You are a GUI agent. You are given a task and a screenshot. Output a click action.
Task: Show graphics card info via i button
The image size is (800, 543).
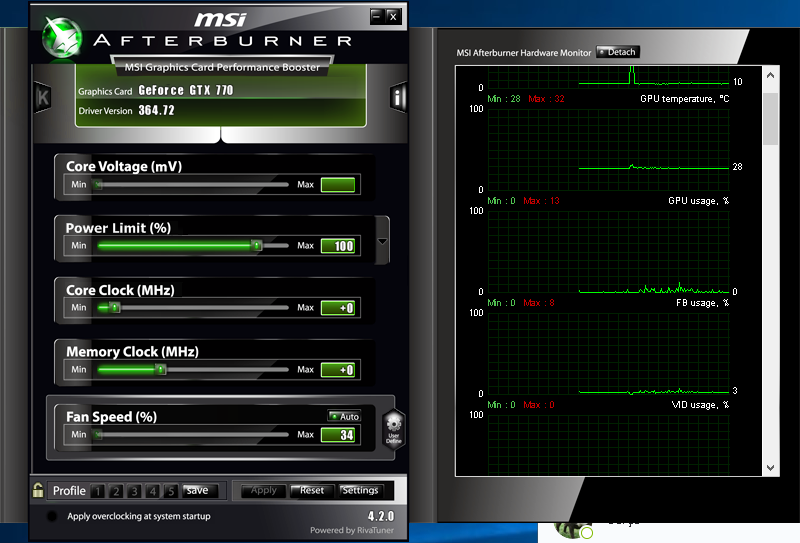point(398,97)
